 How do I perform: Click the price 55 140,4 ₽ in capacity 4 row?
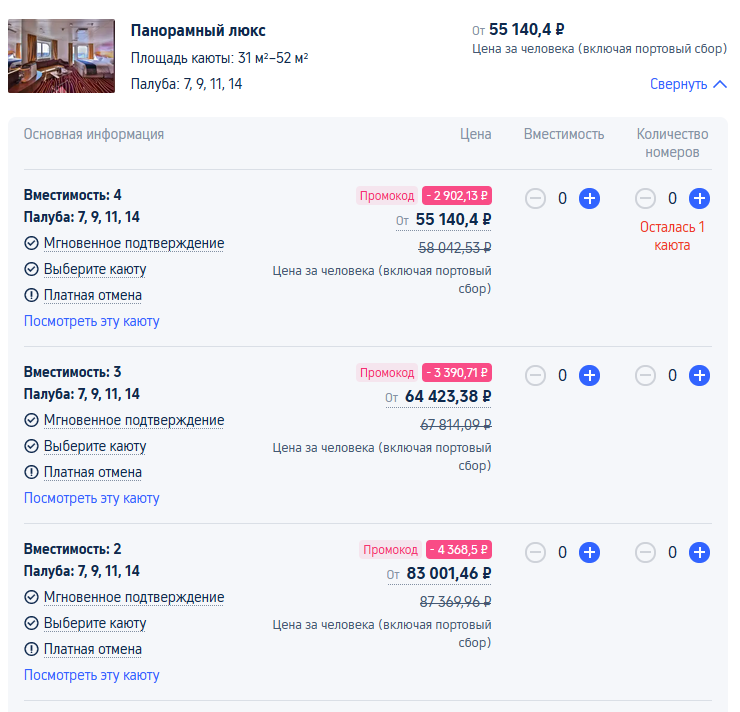pyautogui.click(x=453, y=219)
